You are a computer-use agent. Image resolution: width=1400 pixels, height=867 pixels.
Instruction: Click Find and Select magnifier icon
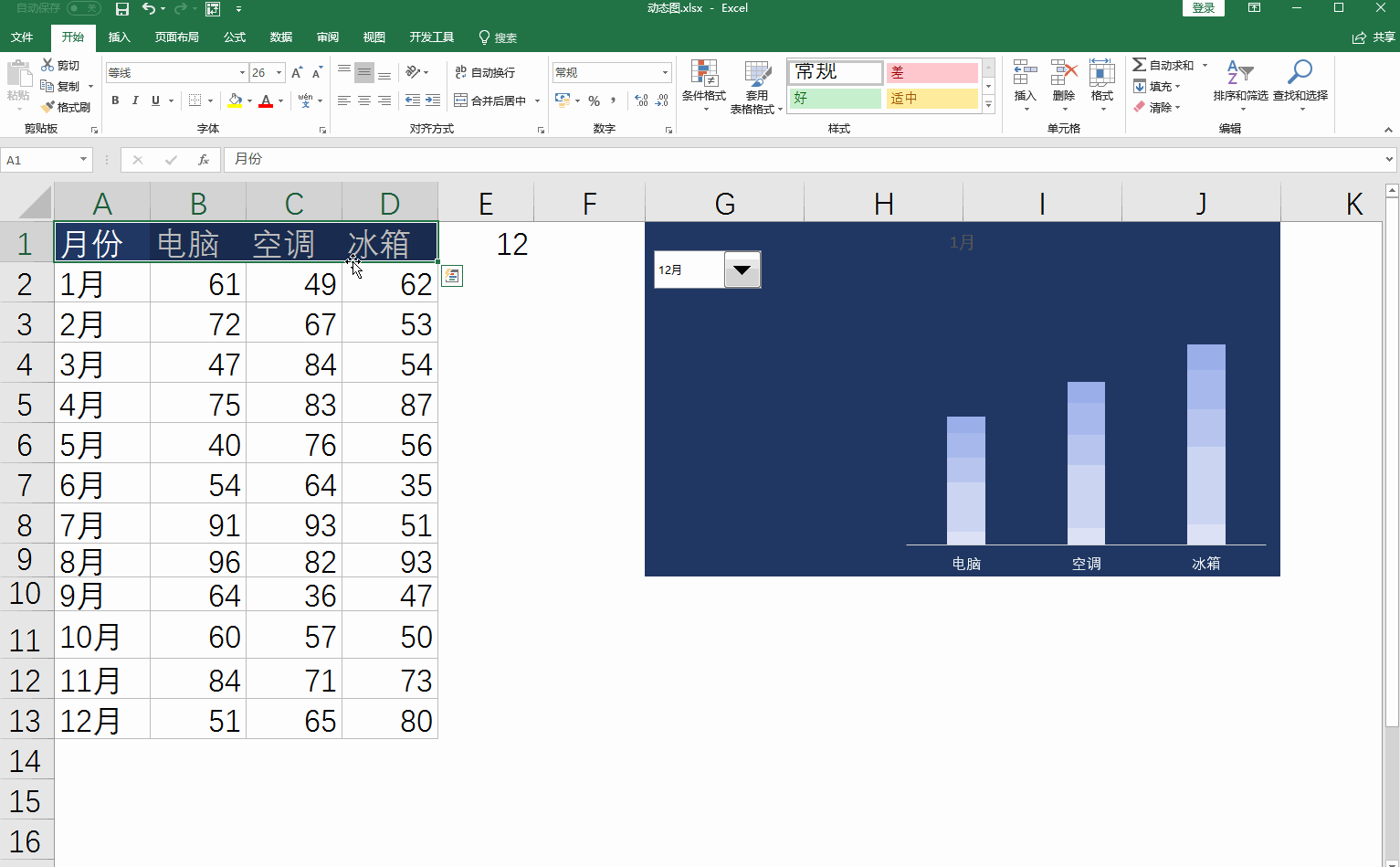(1300, 74)
